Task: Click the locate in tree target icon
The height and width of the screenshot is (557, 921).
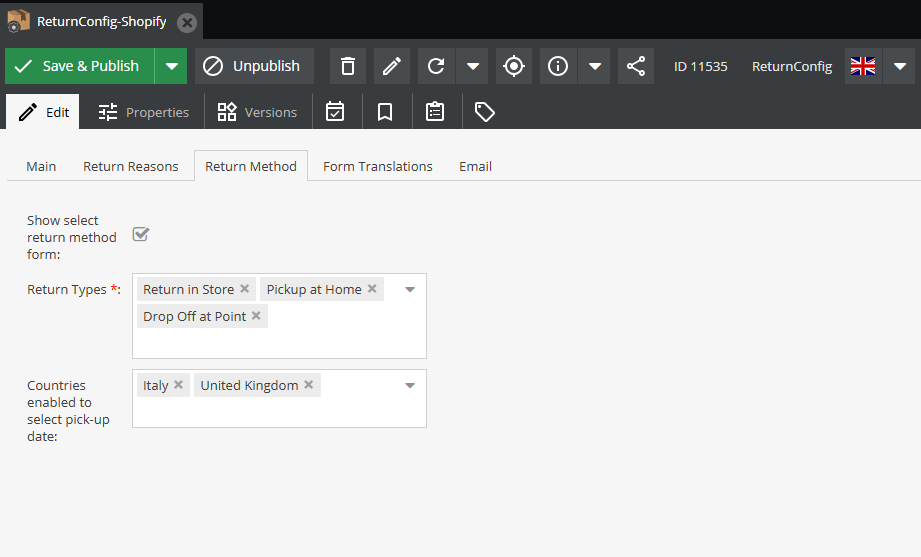Action: [x=514, y=66]
